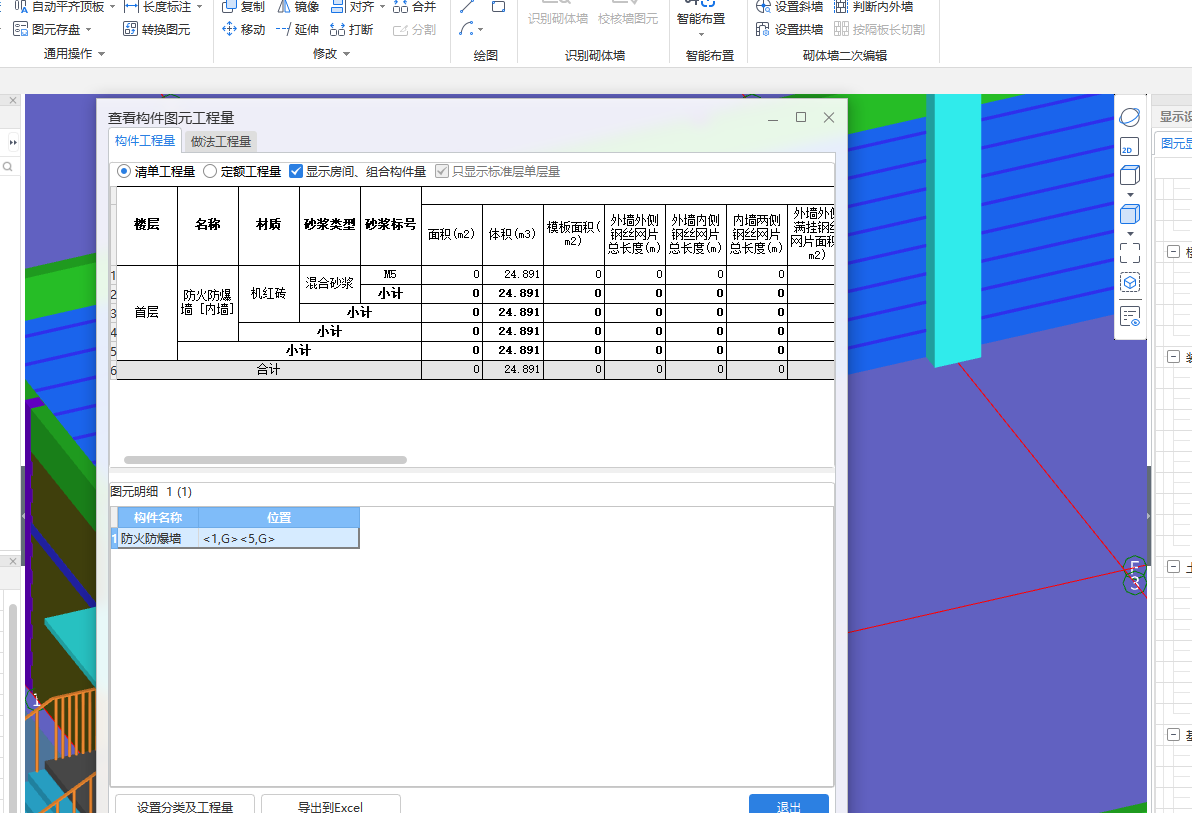The width and height of the screenshot is (1192, 813).
Task: Click the 对齐 align tool
Action: pyautogui.click(x=352, y=6)
